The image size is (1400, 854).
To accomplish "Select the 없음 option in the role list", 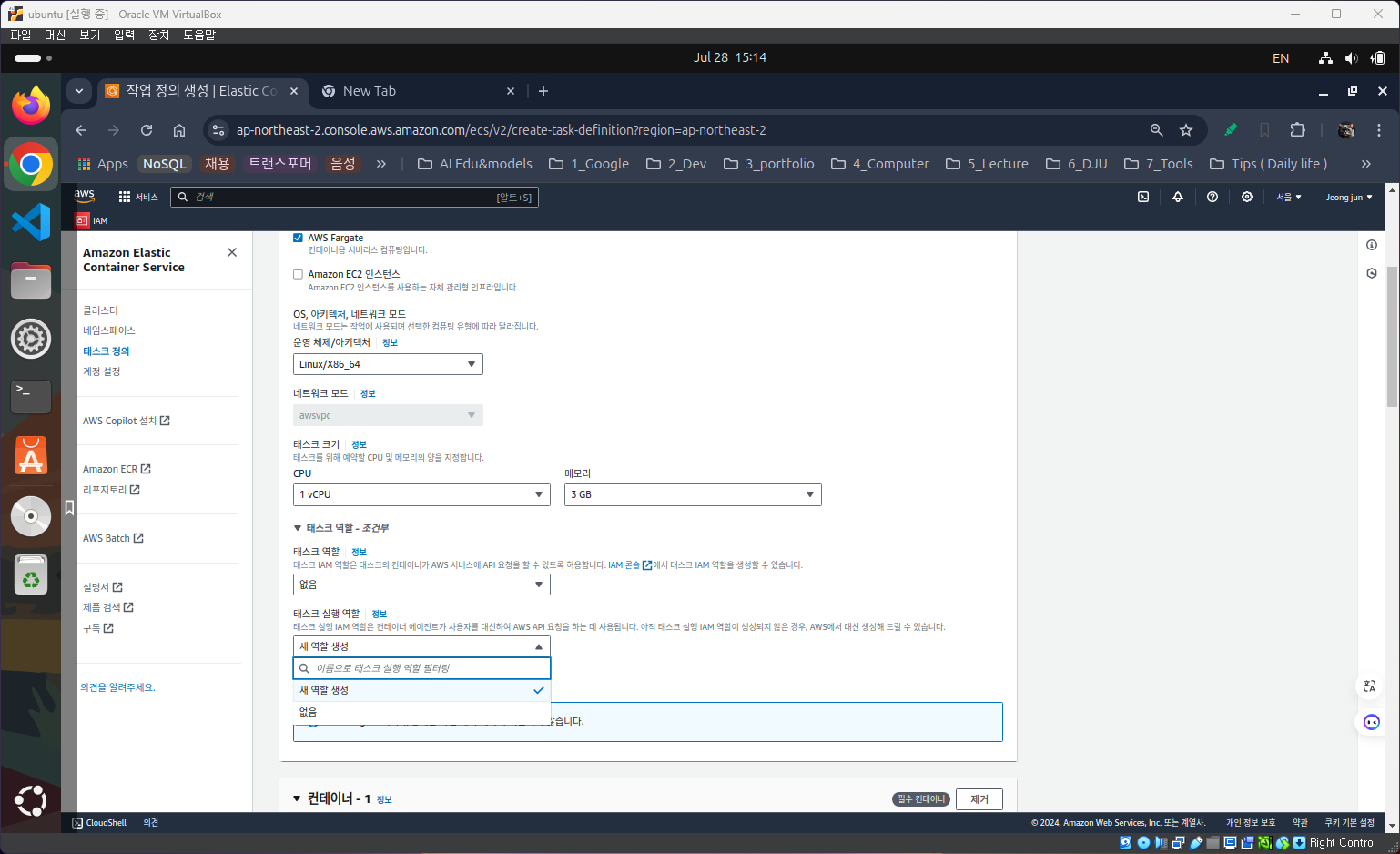I will [421, 712].
